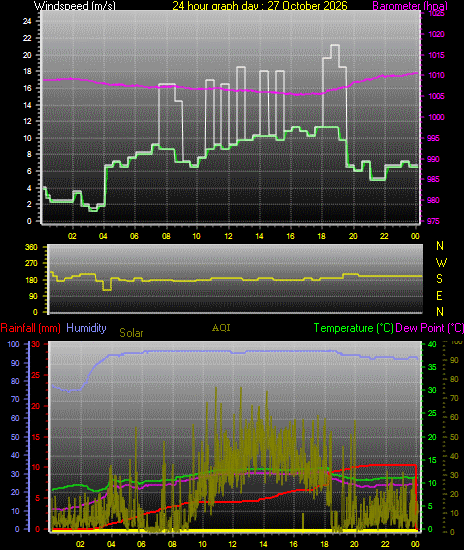Click humidity scale value 100
This screenshot has width=464, height=550.
pyautogui.click(x=13, y=344)
